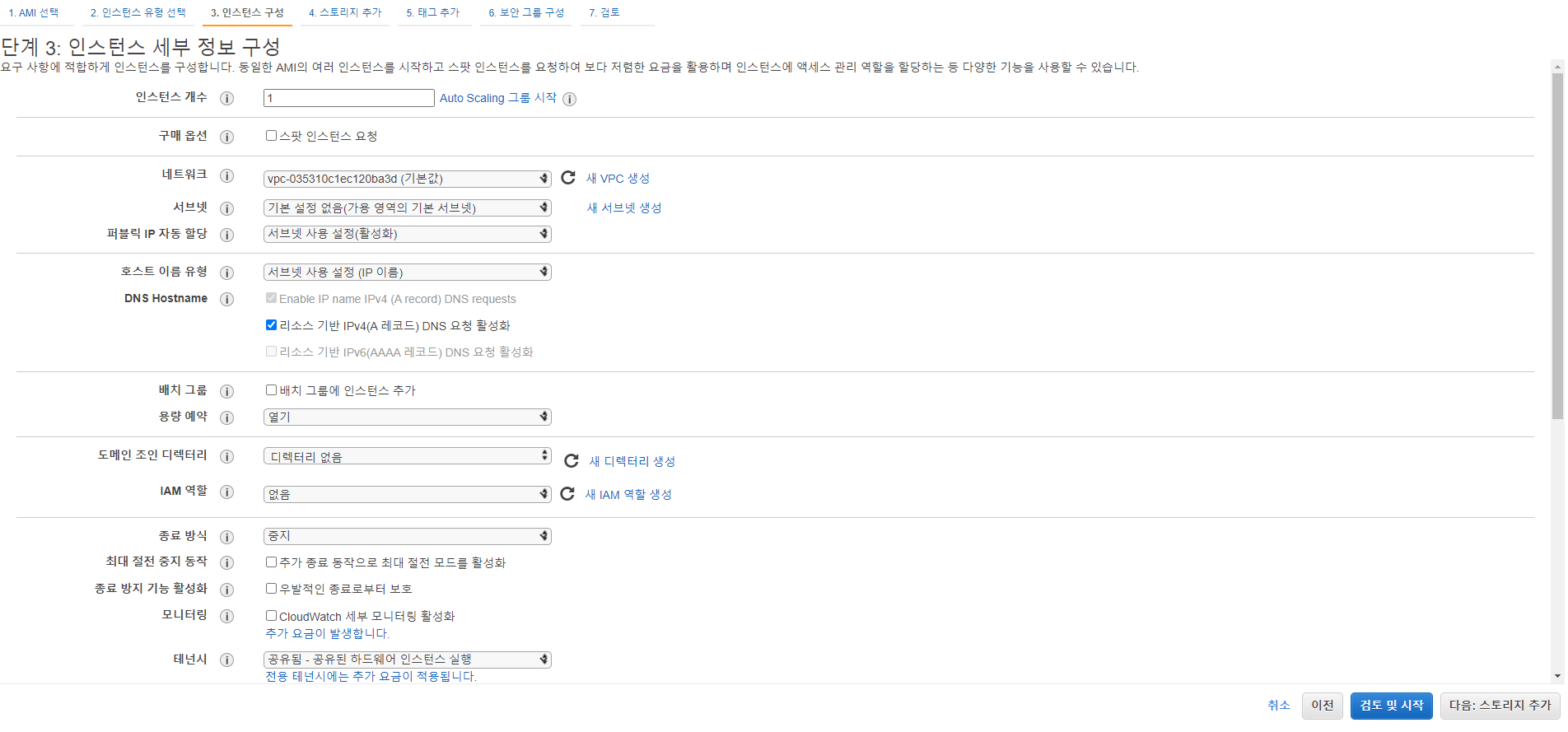Open the 새 서브넷 생성 link

point(624,208)
